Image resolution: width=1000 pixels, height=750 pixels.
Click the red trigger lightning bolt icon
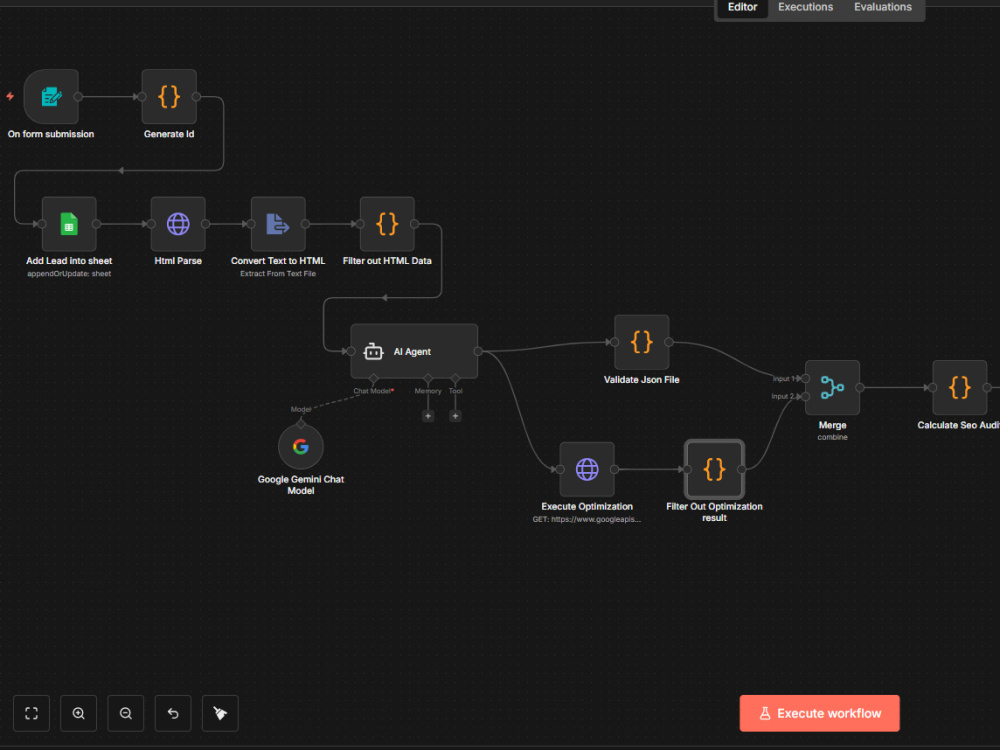10,96
